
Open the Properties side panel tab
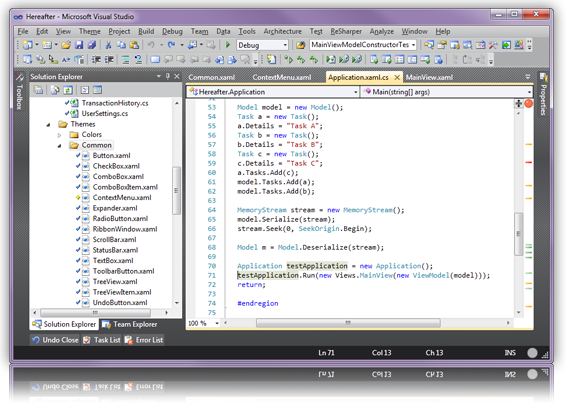click(x=543, y=94)
